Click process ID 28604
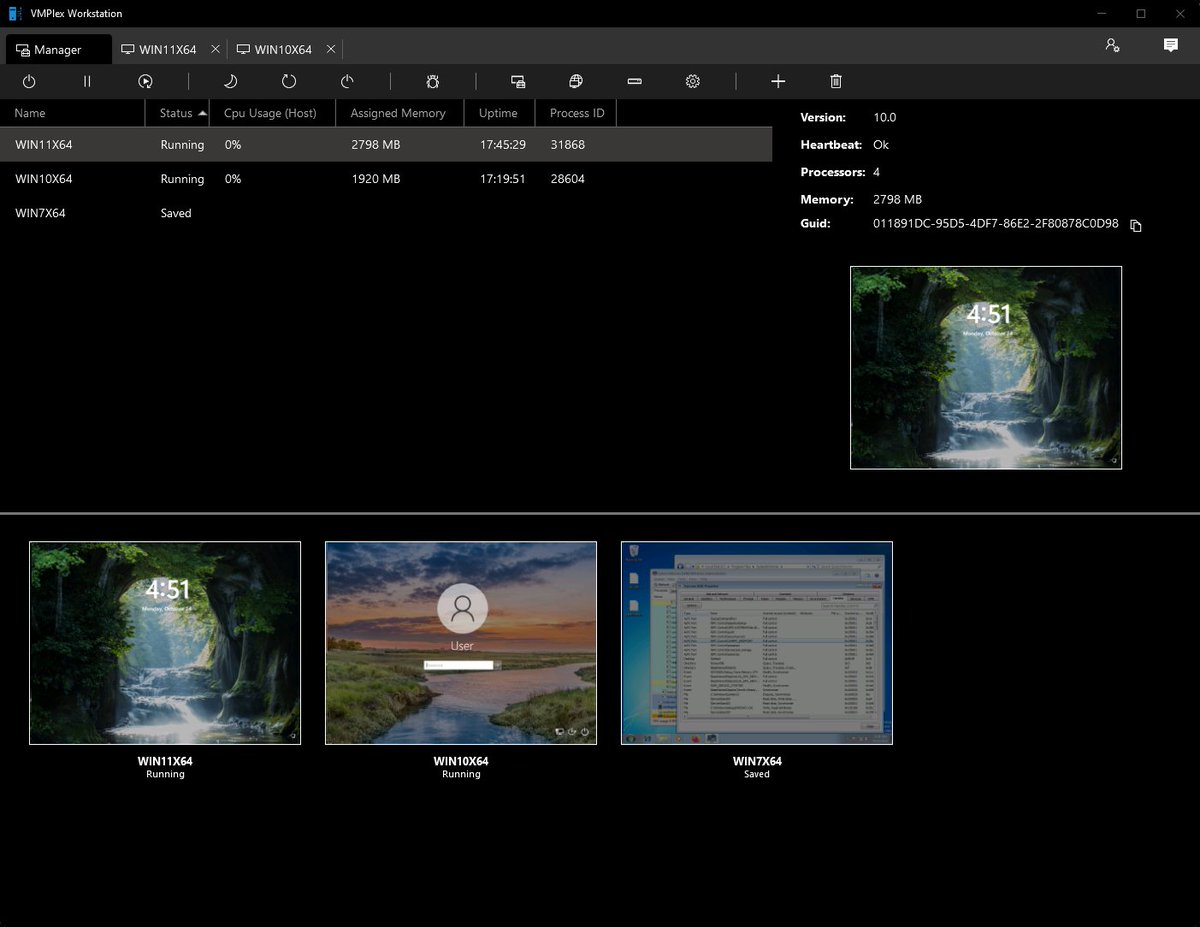 pyautogui.click(x=568, y=179)
